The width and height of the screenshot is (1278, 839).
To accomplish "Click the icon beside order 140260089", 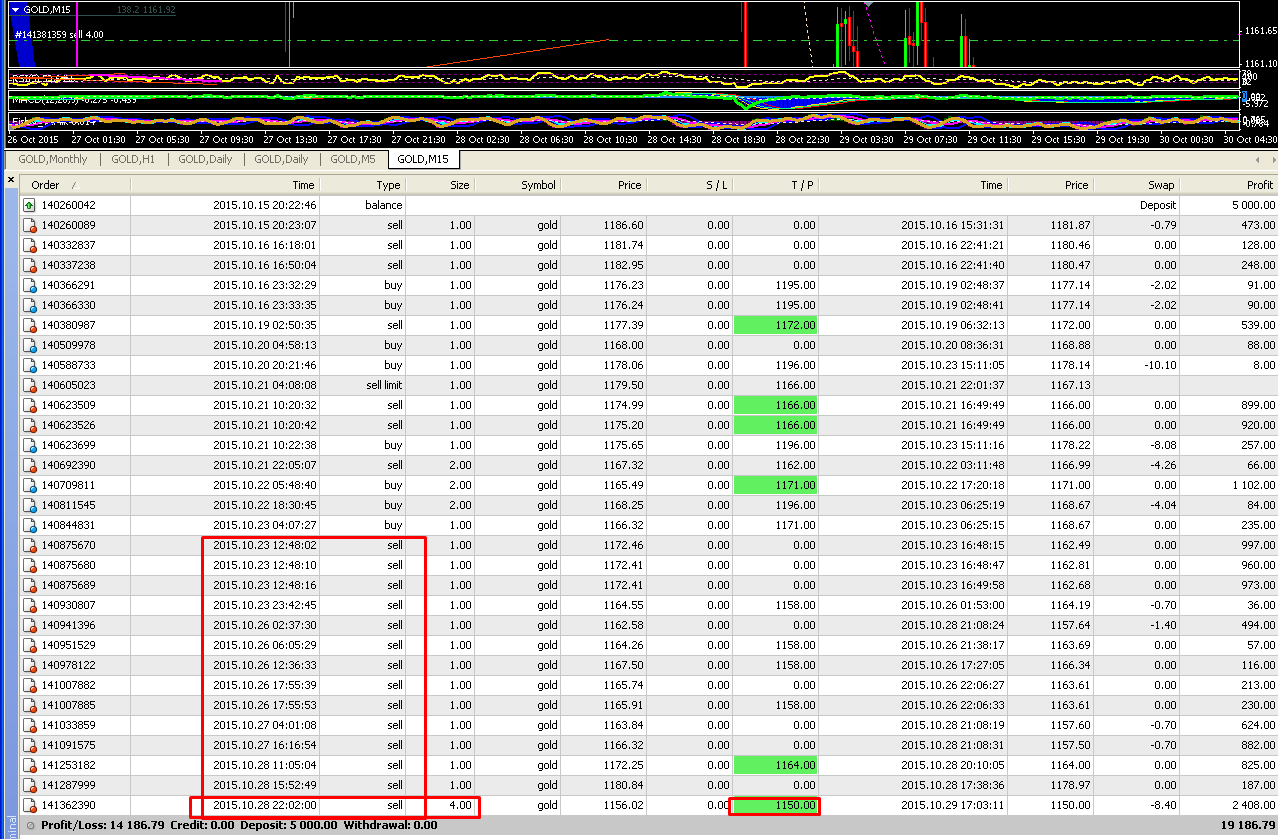I will 29,225.
